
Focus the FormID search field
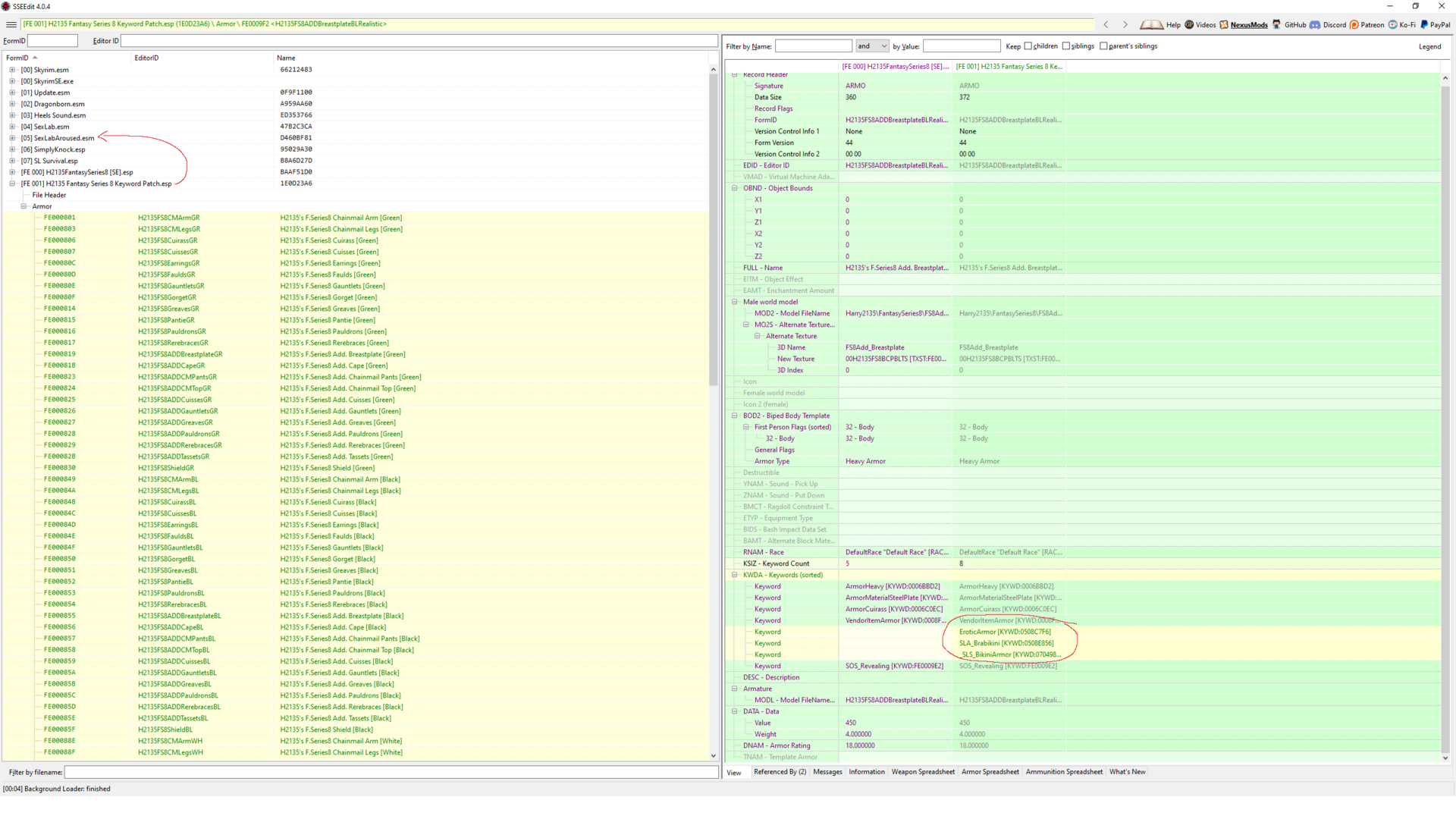pos(52,41)
